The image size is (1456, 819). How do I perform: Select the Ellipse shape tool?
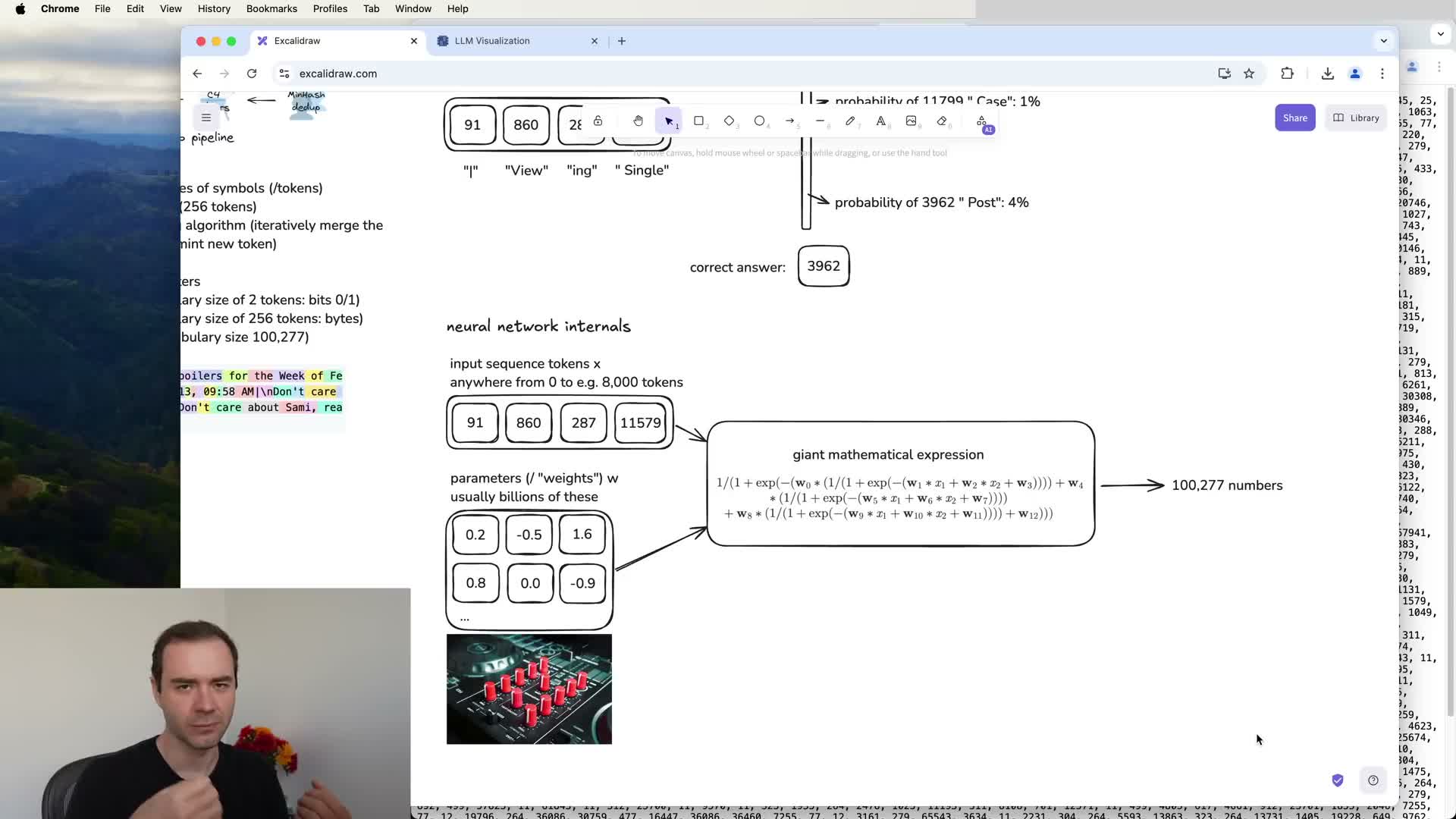point(759,121)
